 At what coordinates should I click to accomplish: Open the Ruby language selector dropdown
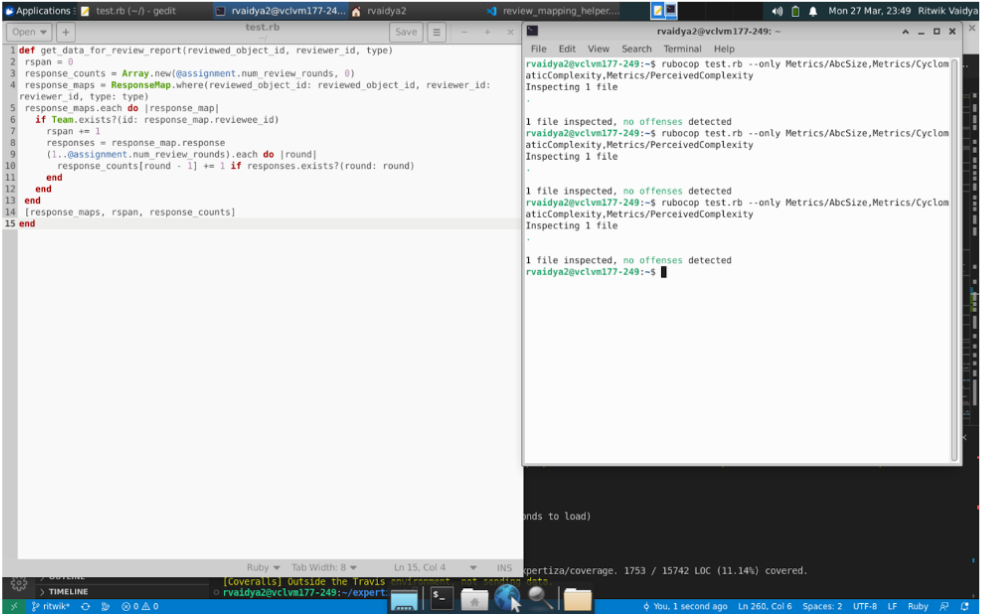(264, 568)
